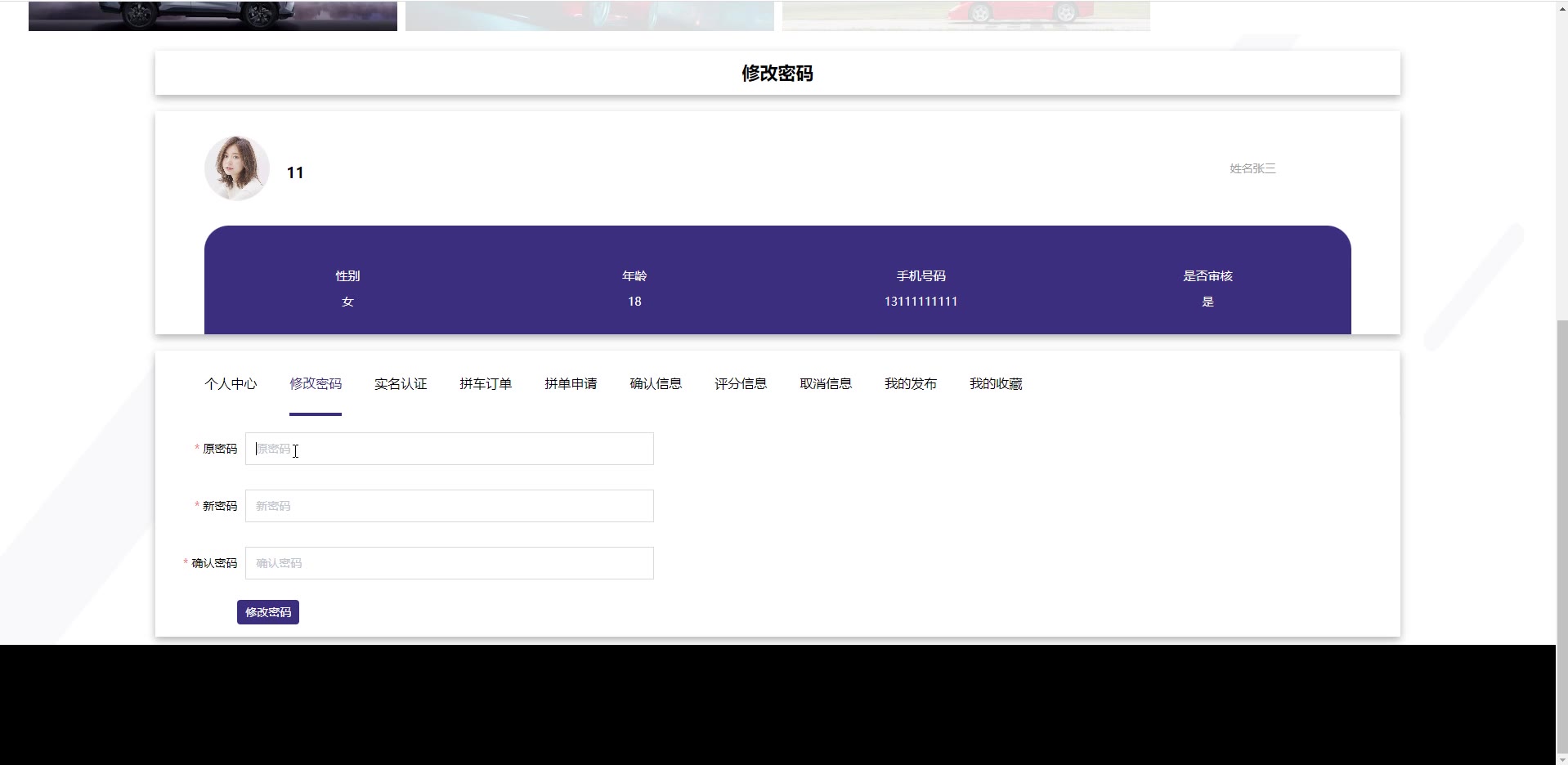
Task: Click the 确认密码 input field
Action: (x=450, y=563)
